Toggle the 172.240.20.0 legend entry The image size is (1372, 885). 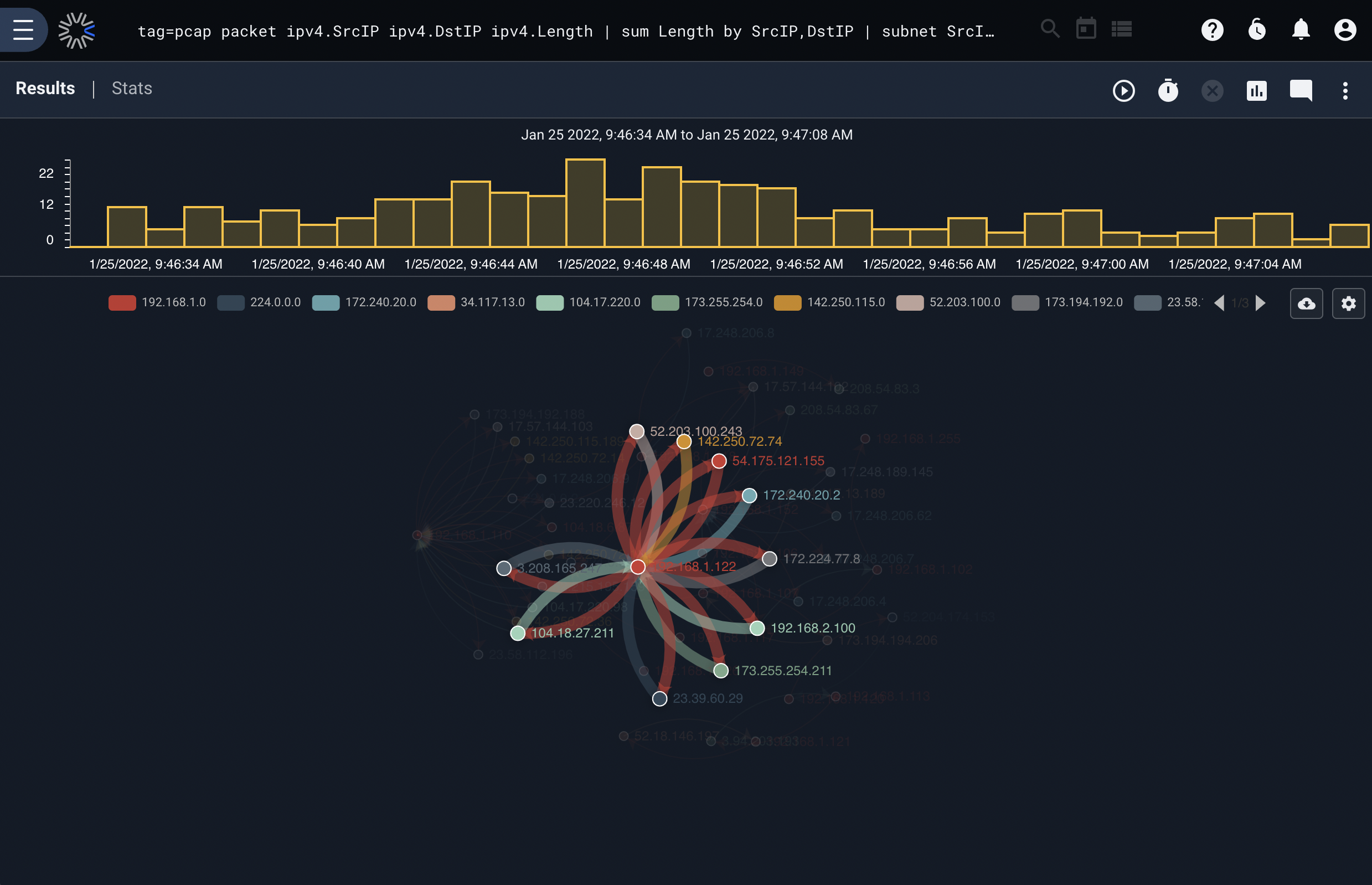click(364, 303)
